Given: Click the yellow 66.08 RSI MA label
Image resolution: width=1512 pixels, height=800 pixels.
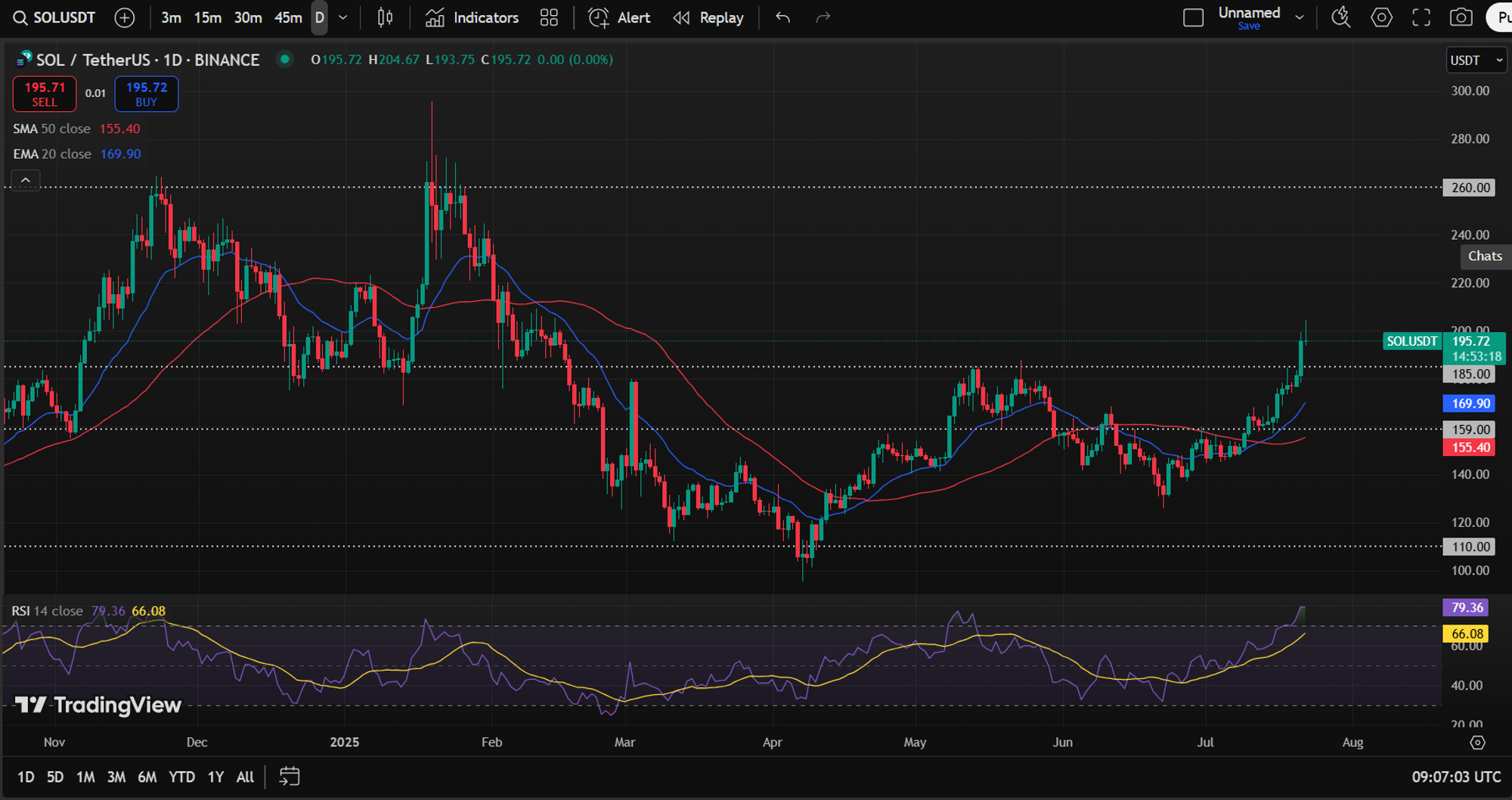Looking at the screenshot, I should pyautogui.click(x=1467, y=634).
